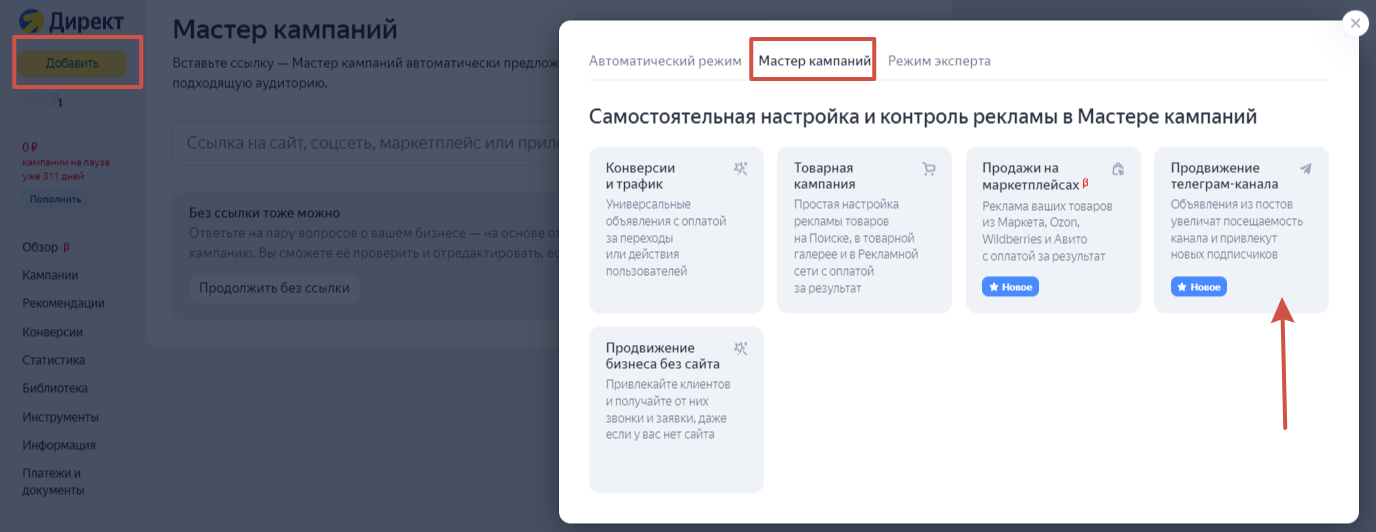Open the Режим эксперта tab
The height and width of the screenshot is (532, 1376).
[939, 60]
